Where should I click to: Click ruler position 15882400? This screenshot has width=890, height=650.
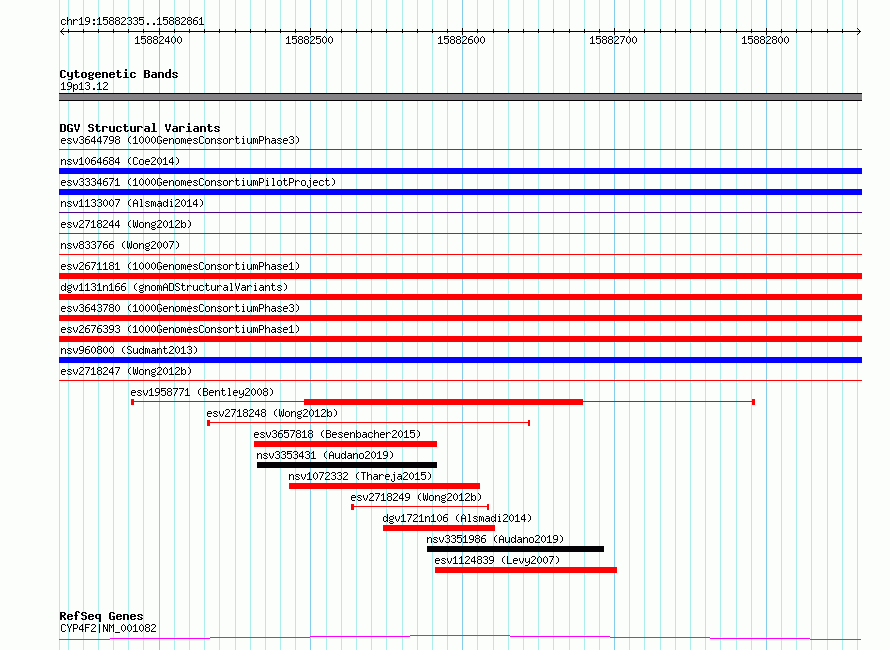[x=158, y=40]
